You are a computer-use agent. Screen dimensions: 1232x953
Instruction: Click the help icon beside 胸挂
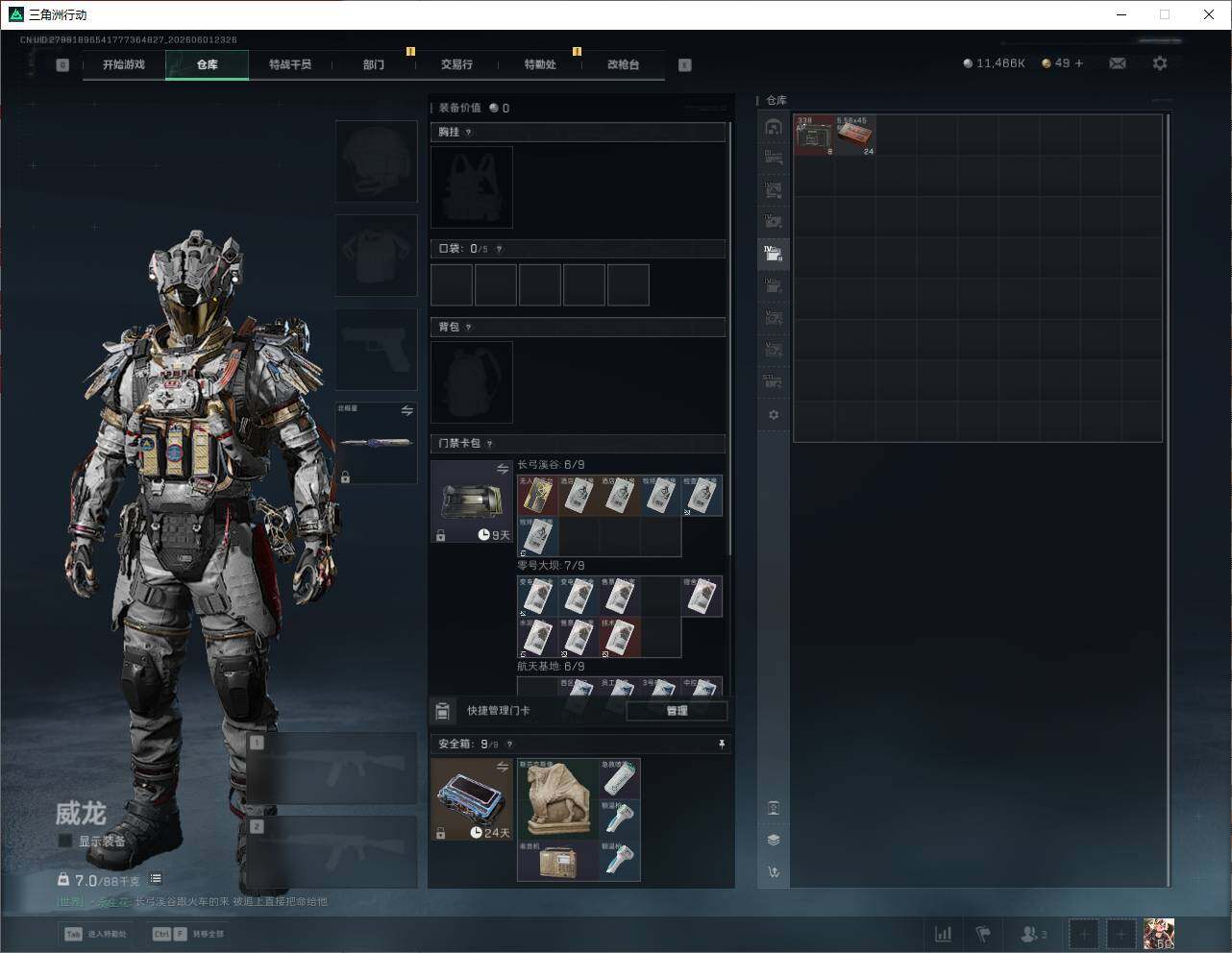(x=469, y=133)
